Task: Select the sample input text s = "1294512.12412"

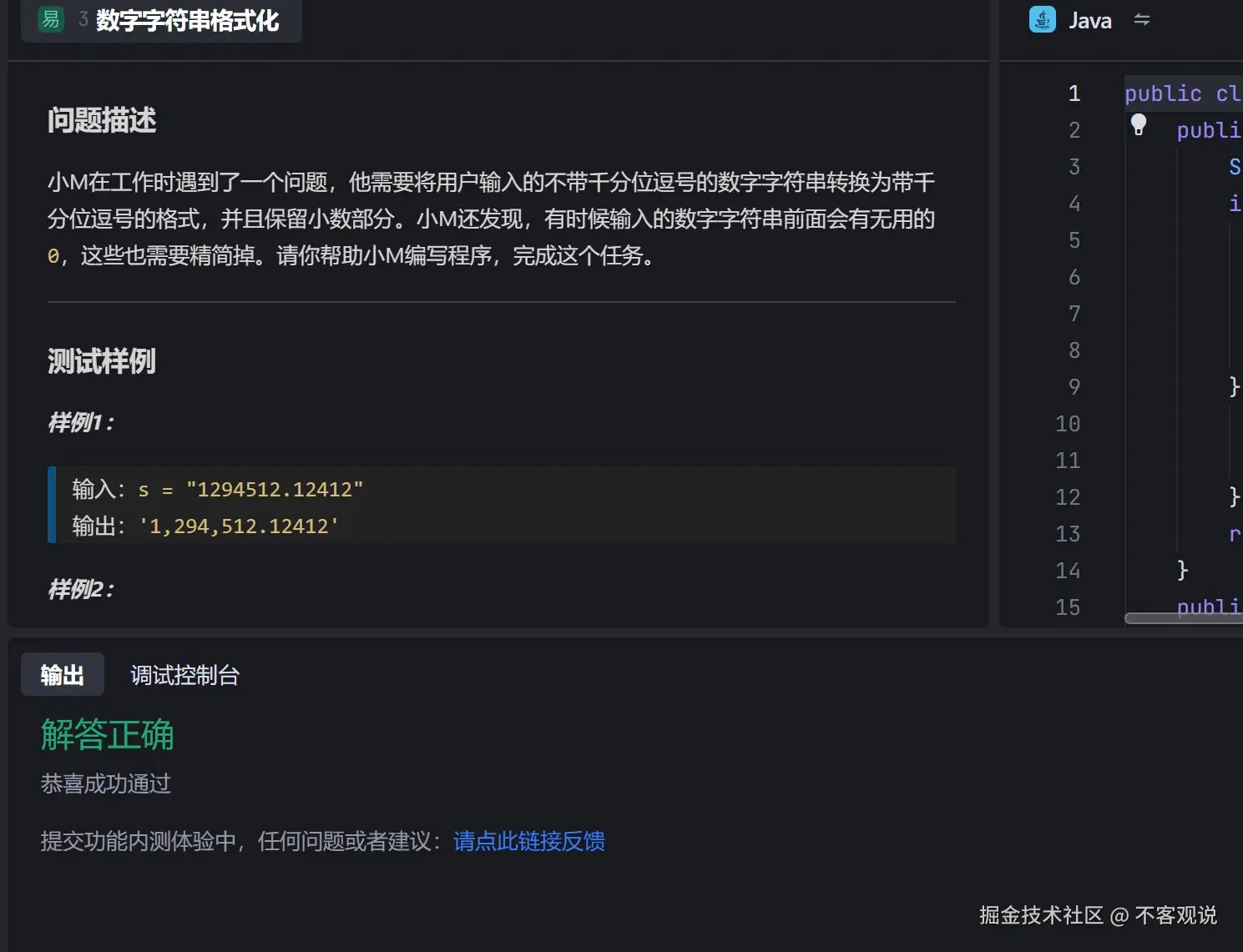Action: pyautogui.click(x=250, y=490)
